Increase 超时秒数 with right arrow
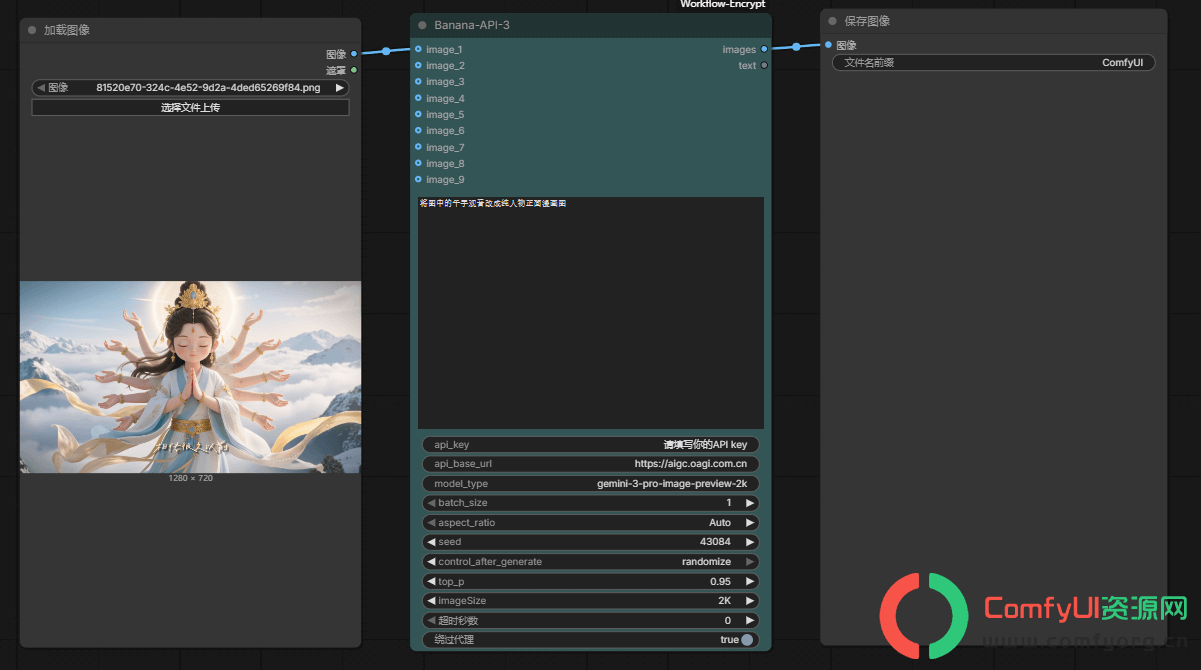1201x670 pixels. pos(750,620)
